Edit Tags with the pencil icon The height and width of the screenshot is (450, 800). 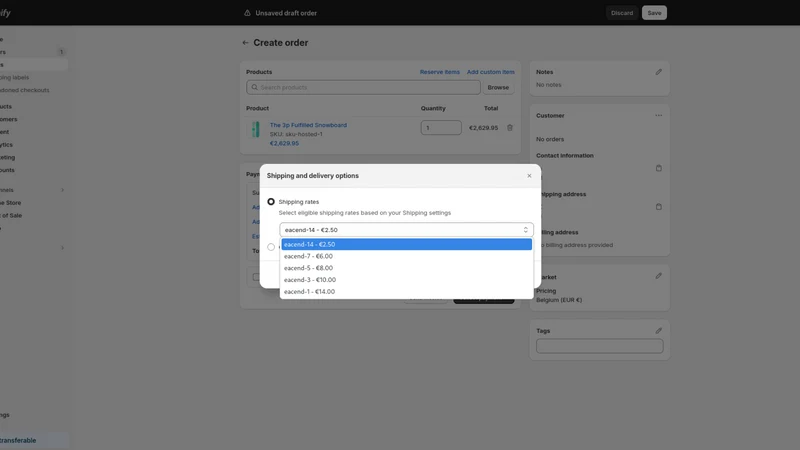click(x=659, y=331)
